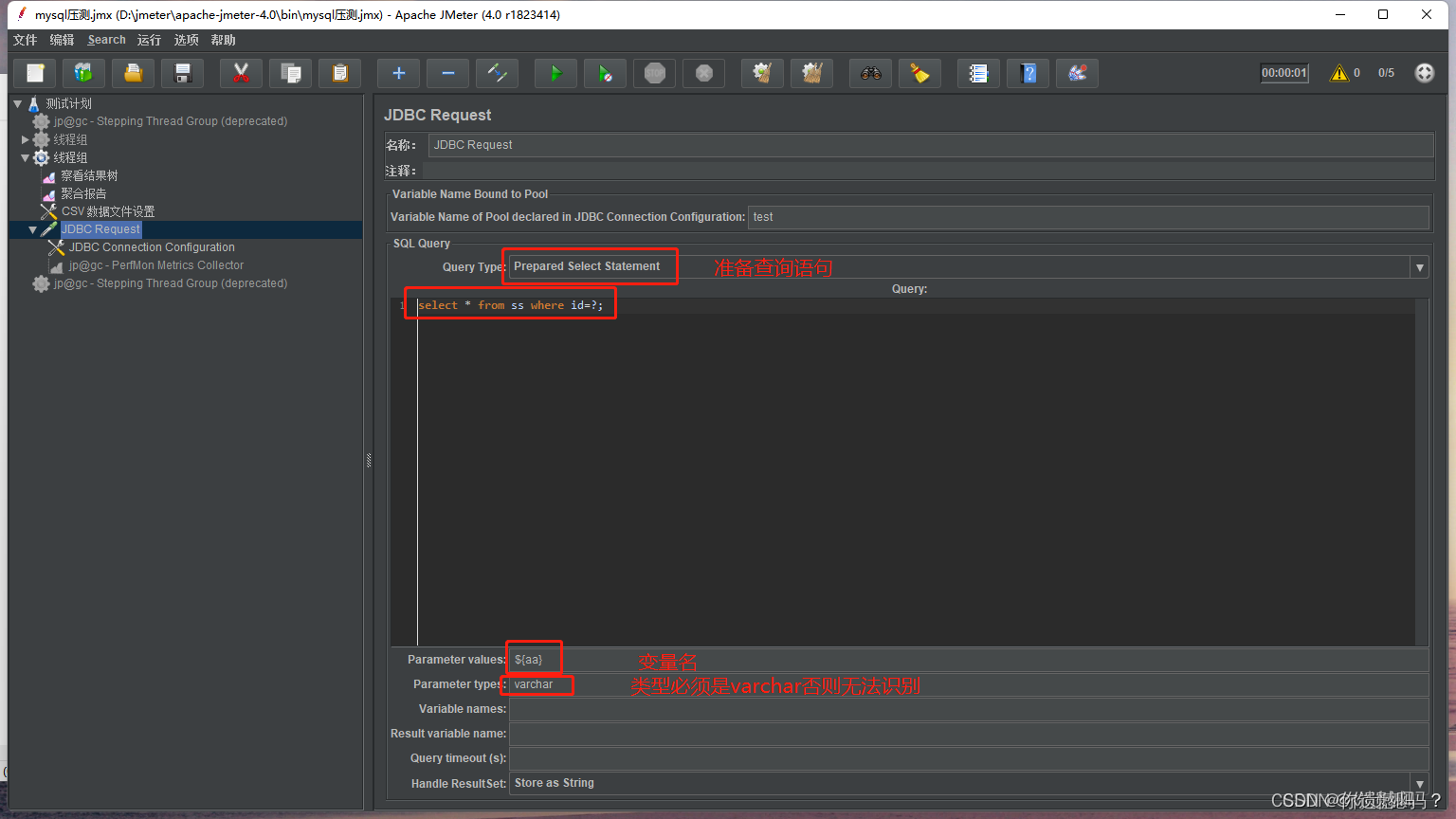Open the Handle ResultSet dropdown arrow
Viewport: 1456px width, 819px height.
(x=1419, y=784)
